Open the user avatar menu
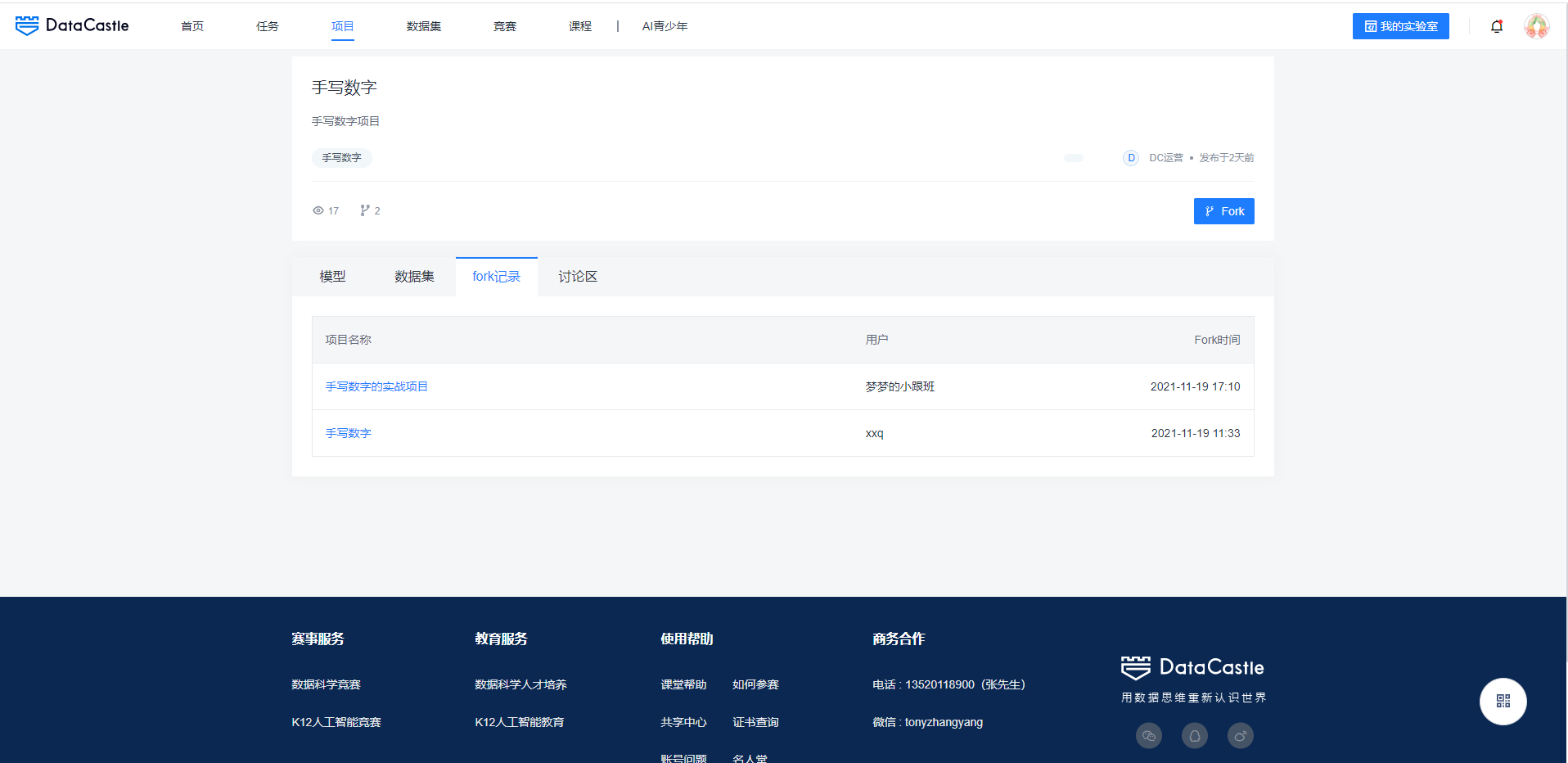 click(x=1536, y=26)
